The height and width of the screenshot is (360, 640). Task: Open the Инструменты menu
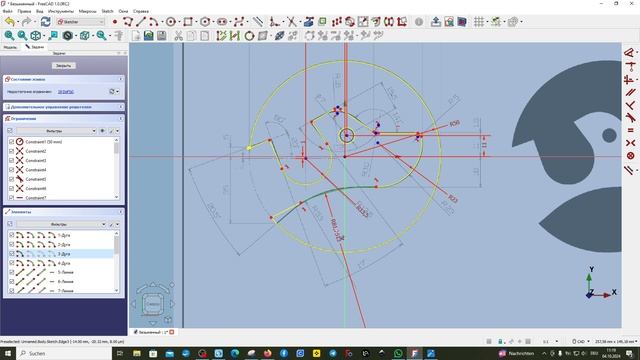61,11
